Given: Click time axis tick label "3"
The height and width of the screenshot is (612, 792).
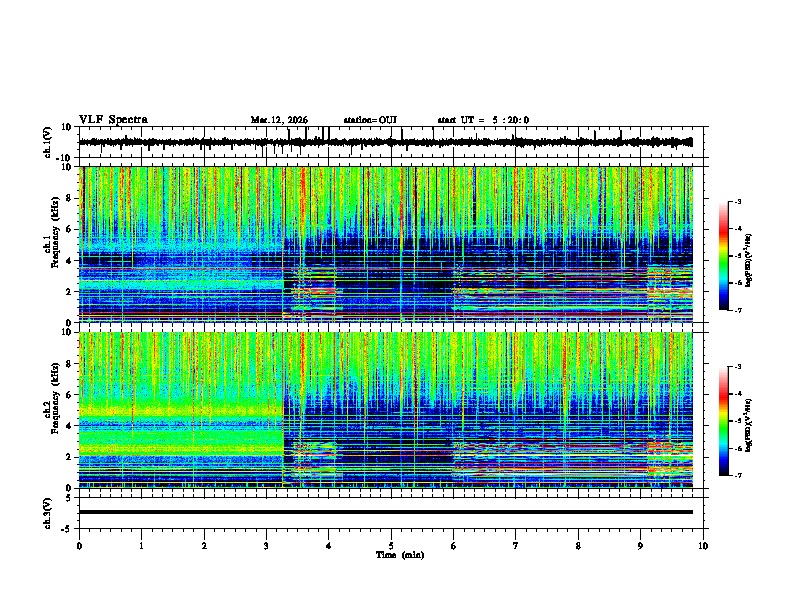Looking at the screenshot, I should click(266, 546).
